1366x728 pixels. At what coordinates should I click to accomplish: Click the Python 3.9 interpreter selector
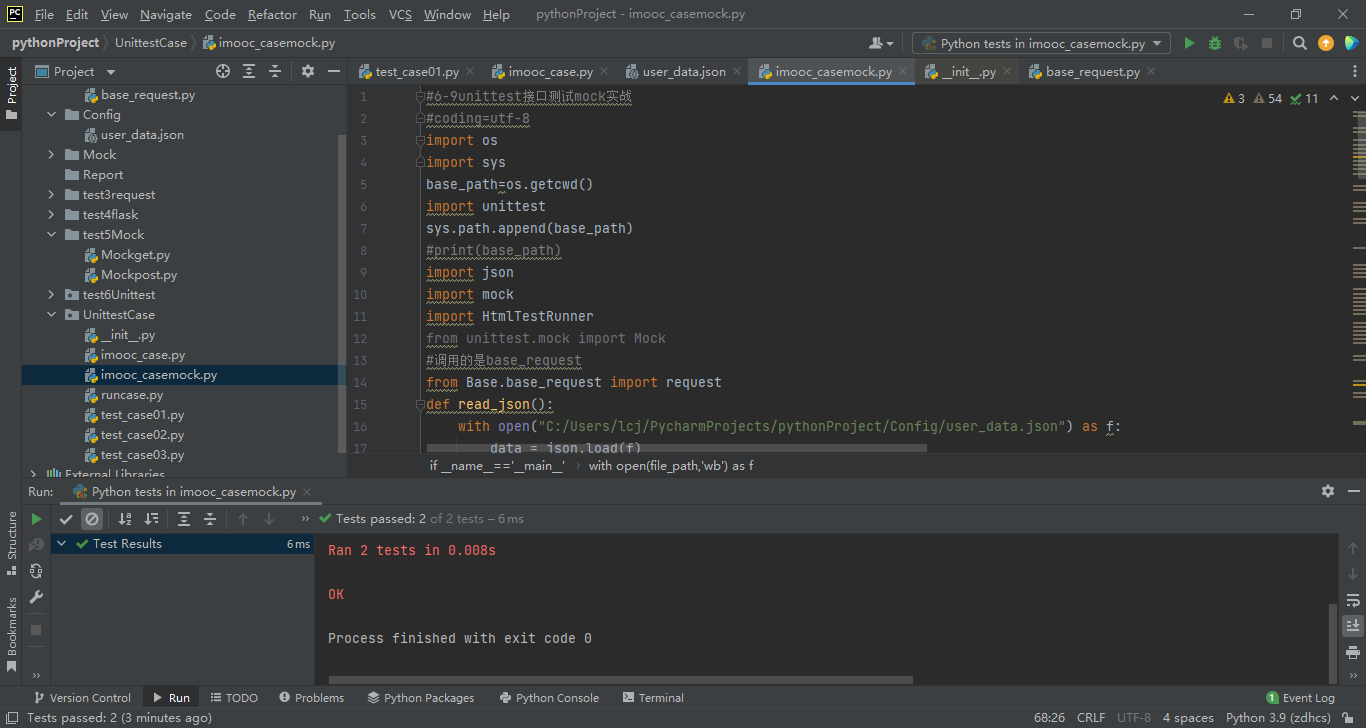[x=1278, y=718]
